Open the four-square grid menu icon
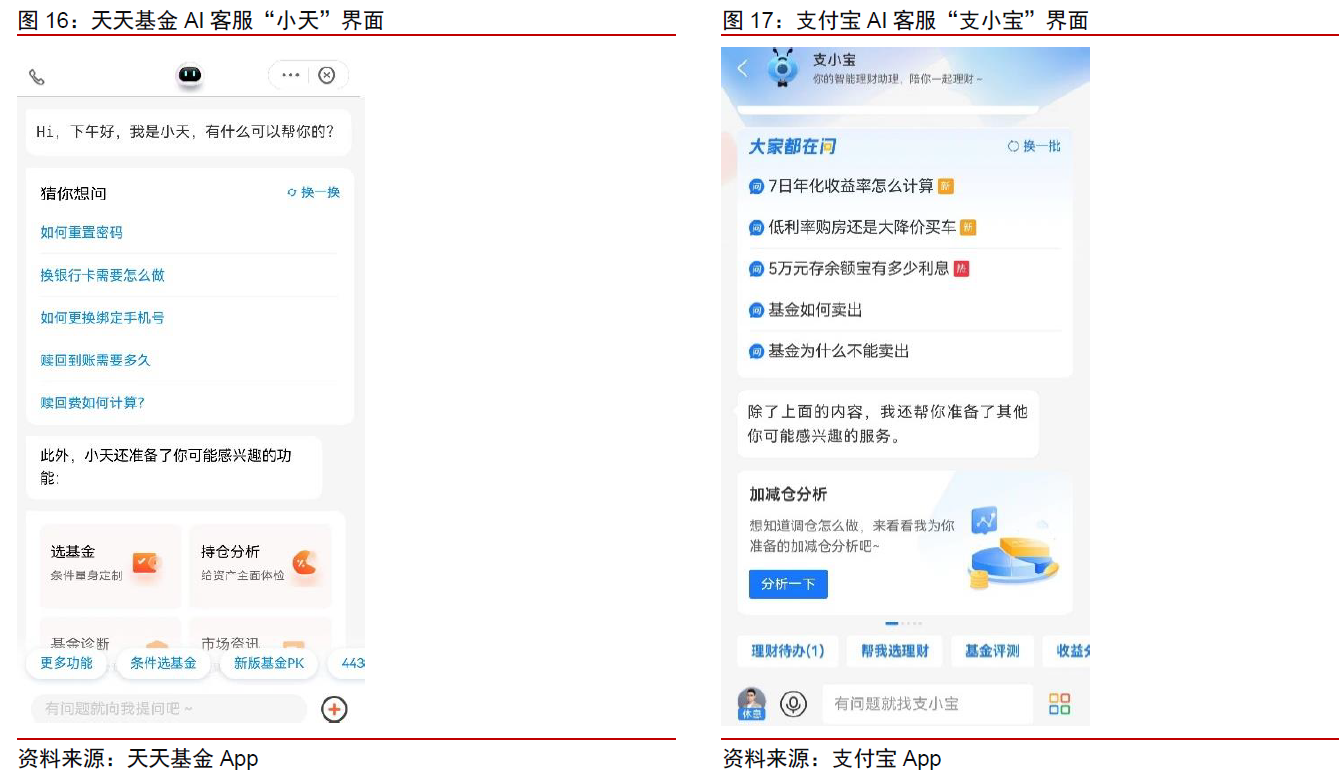 [x=1060, y=704]
